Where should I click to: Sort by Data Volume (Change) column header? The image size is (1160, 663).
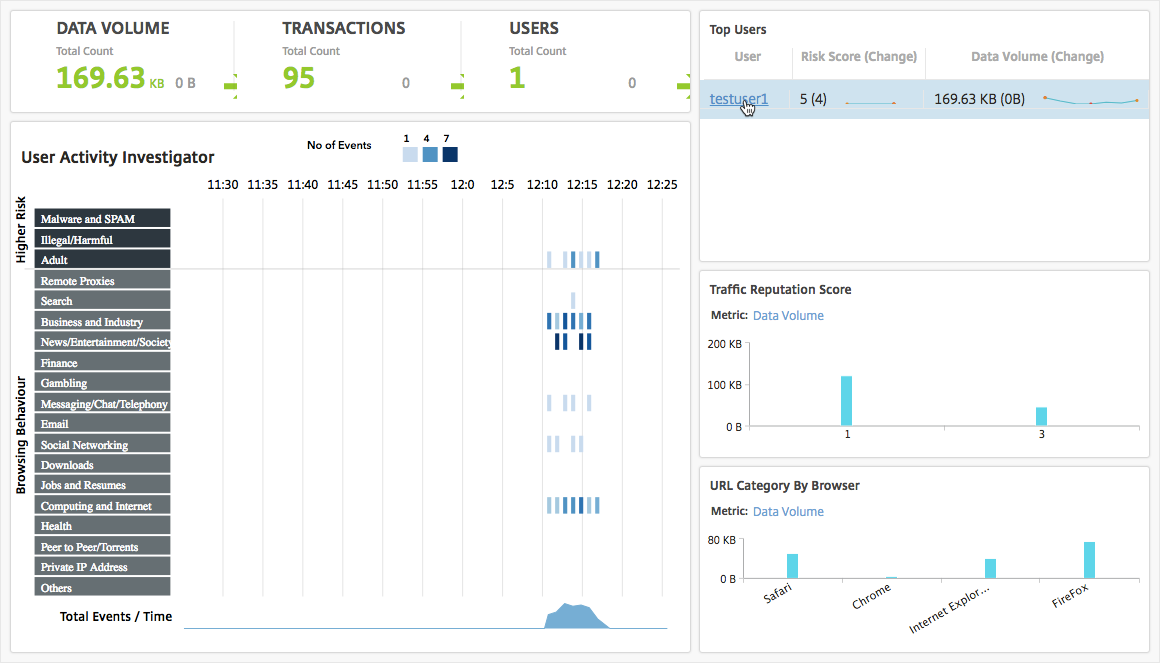click(x=1037, y=57)
